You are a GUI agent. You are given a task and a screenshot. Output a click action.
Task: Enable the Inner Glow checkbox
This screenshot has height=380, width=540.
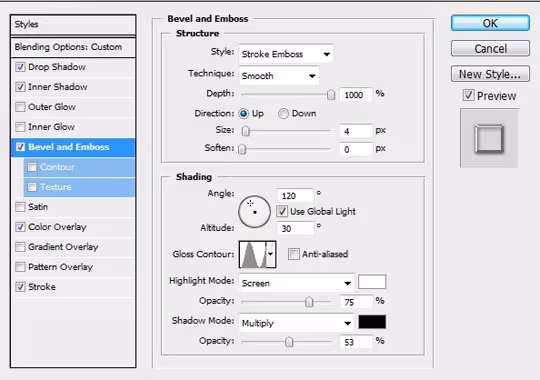20,127
